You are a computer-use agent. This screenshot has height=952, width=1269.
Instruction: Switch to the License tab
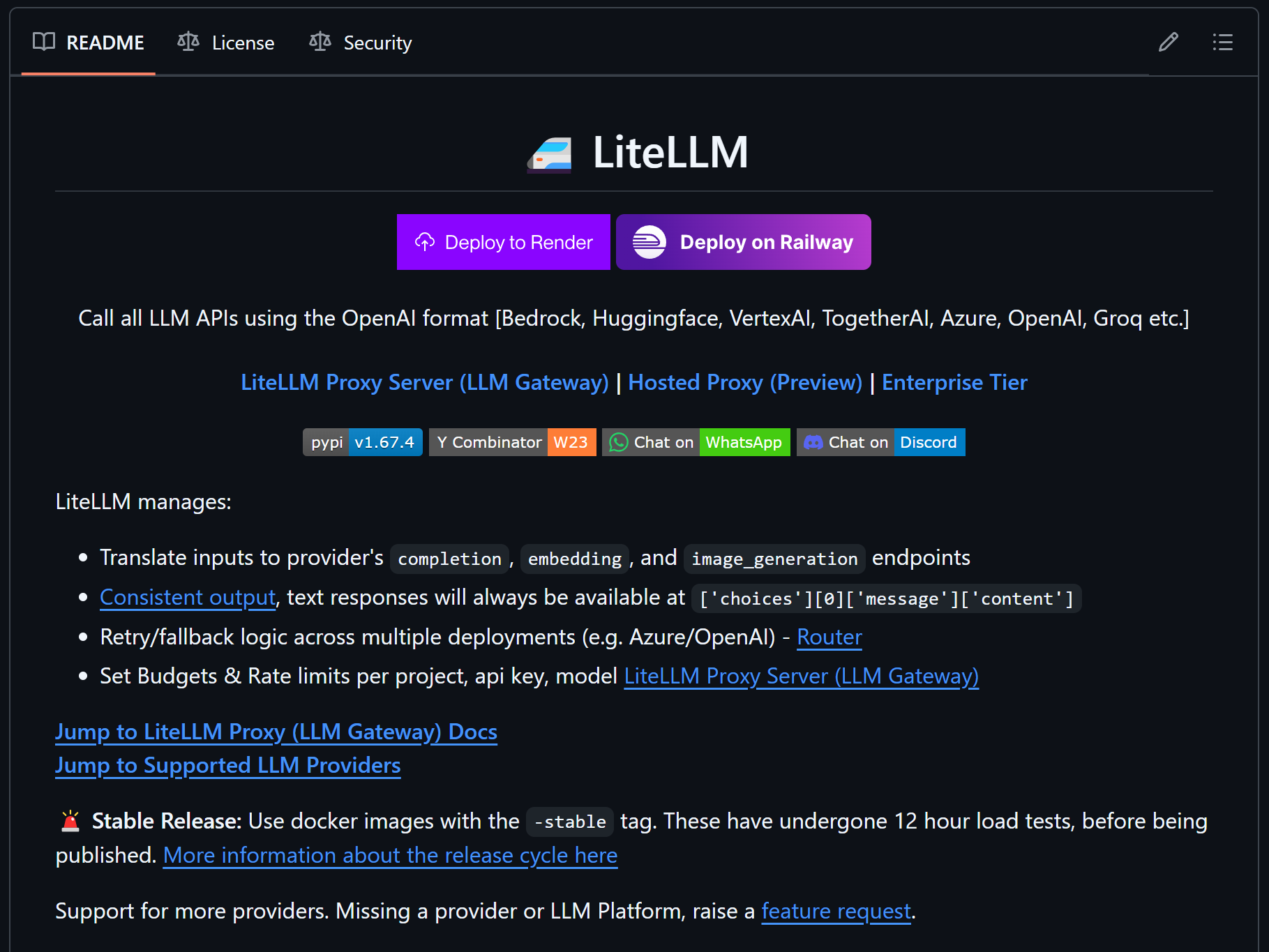(x=226, y=43)
